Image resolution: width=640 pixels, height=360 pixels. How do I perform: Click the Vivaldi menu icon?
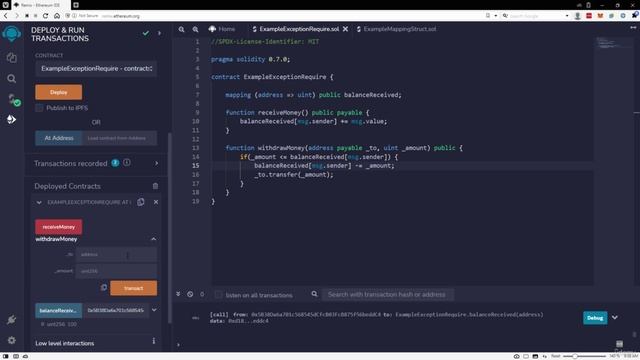coord(5,5)
